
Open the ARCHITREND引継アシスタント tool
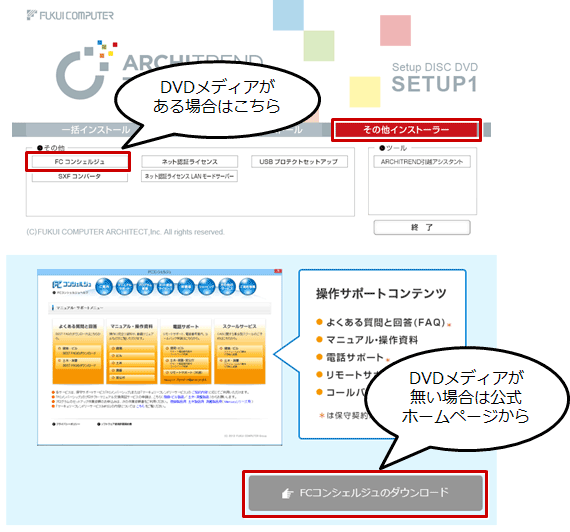[422, 162]
